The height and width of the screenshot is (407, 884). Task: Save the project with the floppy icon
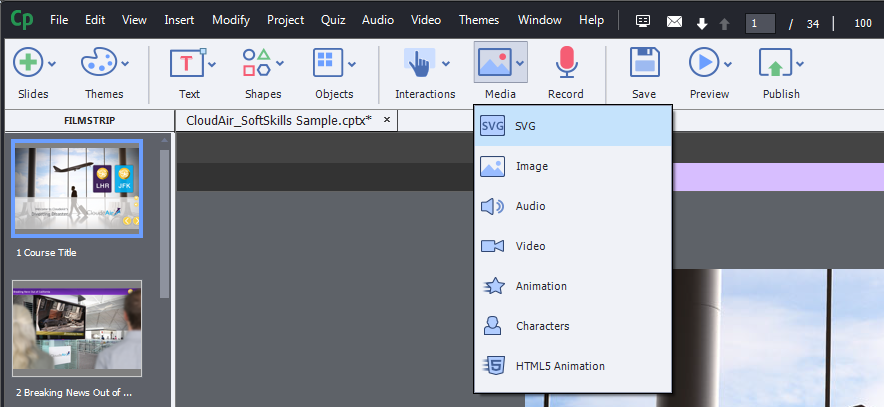[644, 64]
